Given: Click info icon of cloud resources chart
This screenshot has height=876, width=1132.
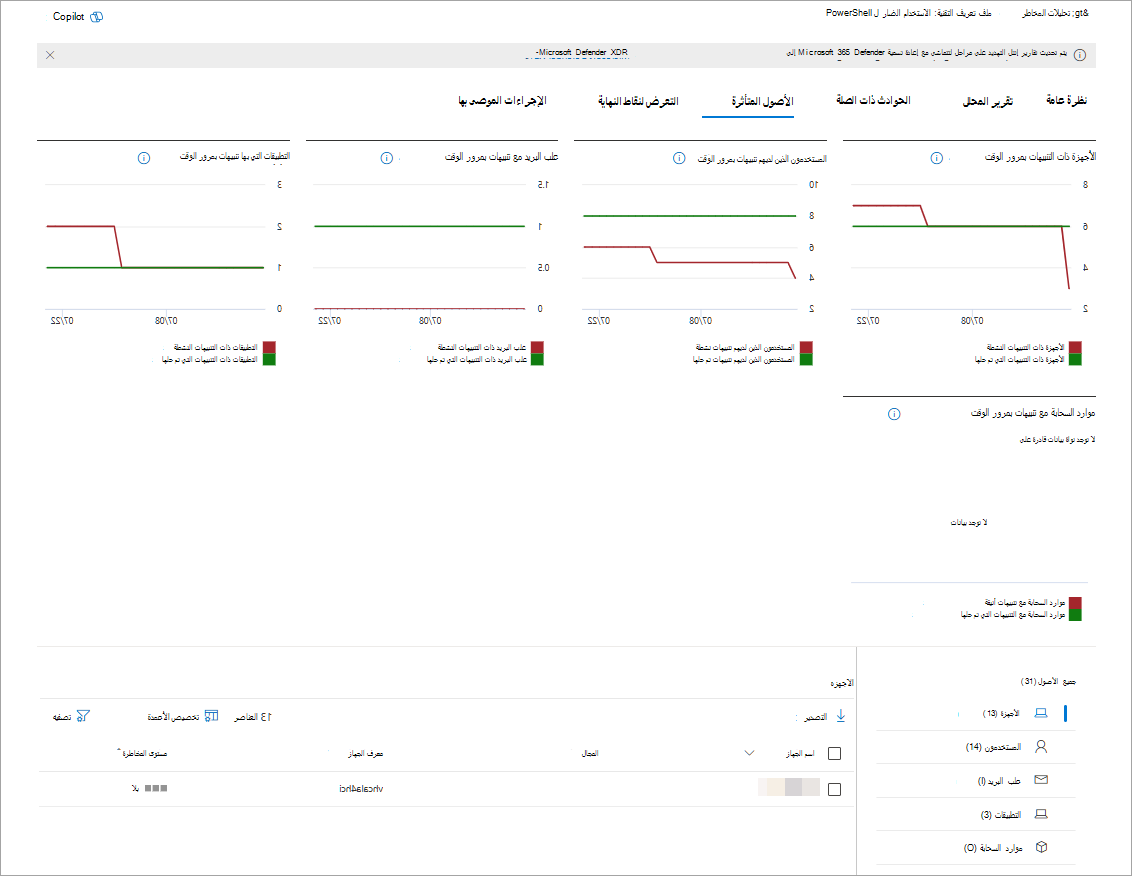Looking at the screenshot, I should pos(894,414).
